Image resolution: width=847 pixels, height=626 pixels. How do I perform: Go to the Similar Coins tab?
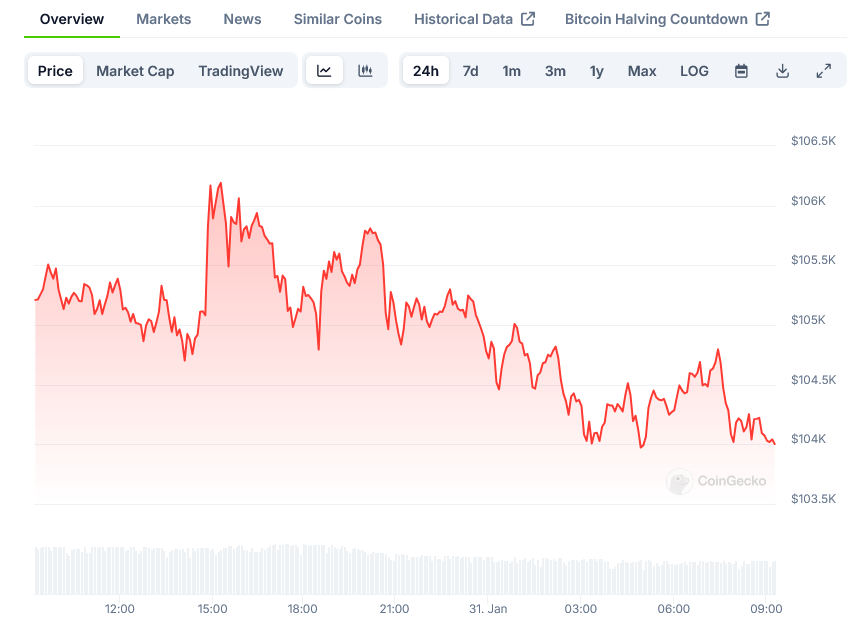point(337,19)
